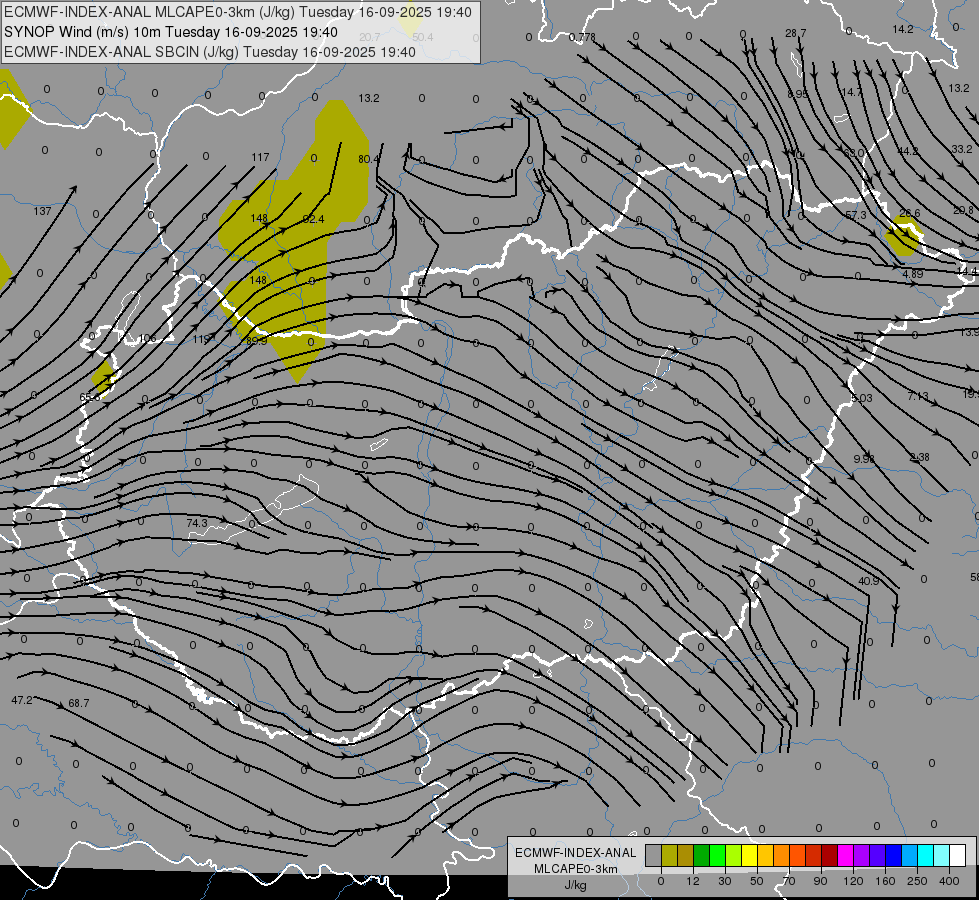Click the map value 5.03
This screenshot has width=979, height=900.
(x=862, y=398)
